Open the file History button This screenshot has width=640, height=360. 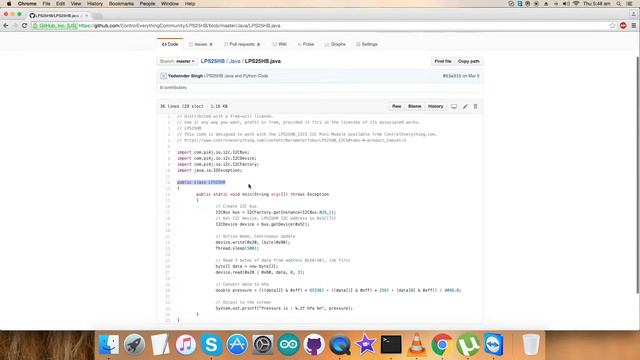point(435,107)
